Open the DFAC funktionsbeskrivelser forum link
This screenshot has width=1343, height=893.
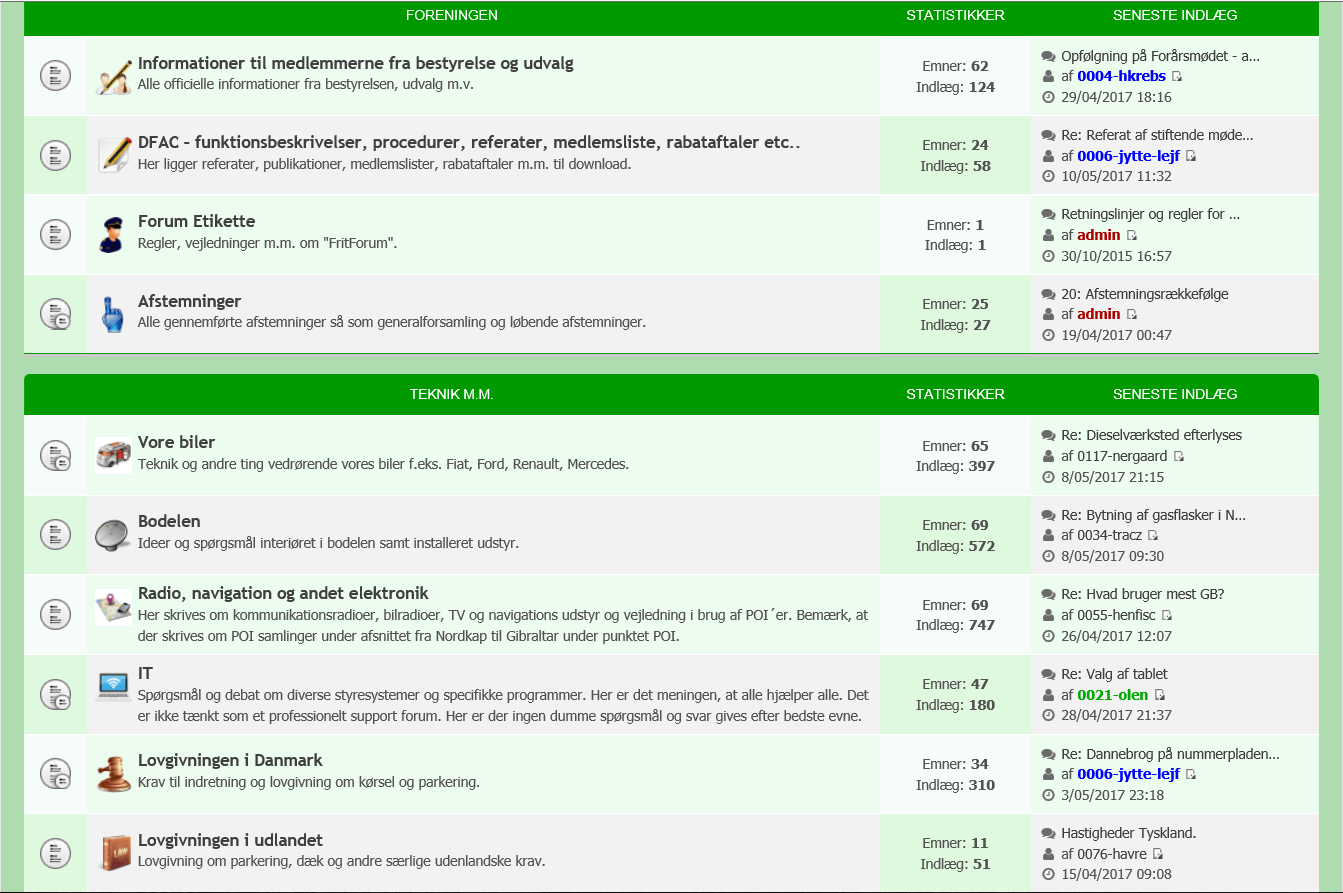pyautogui.click(x=470, y=143)
